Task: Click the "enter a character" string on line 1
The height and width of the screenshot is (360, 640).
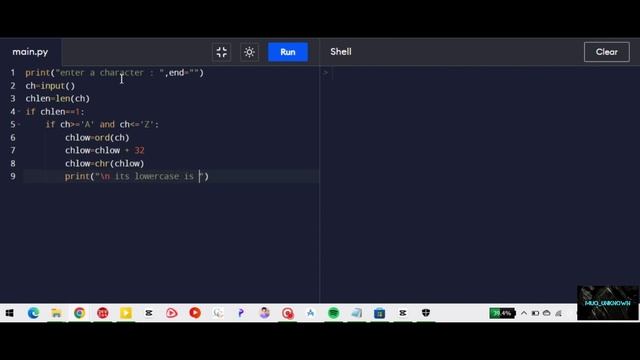Action: click(110, 73)
